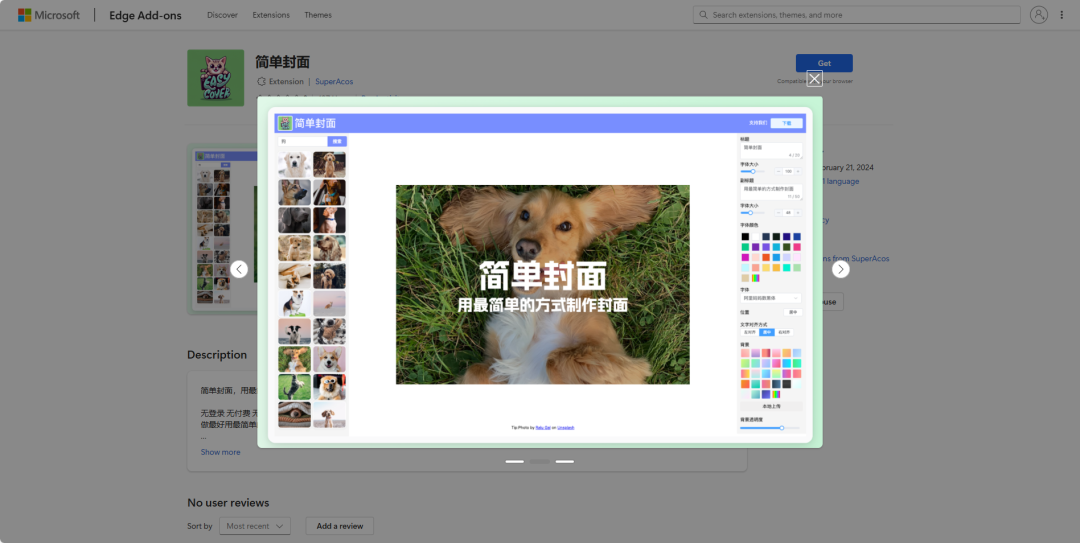Click the 本地上传 button in preview

click(771, 407)
